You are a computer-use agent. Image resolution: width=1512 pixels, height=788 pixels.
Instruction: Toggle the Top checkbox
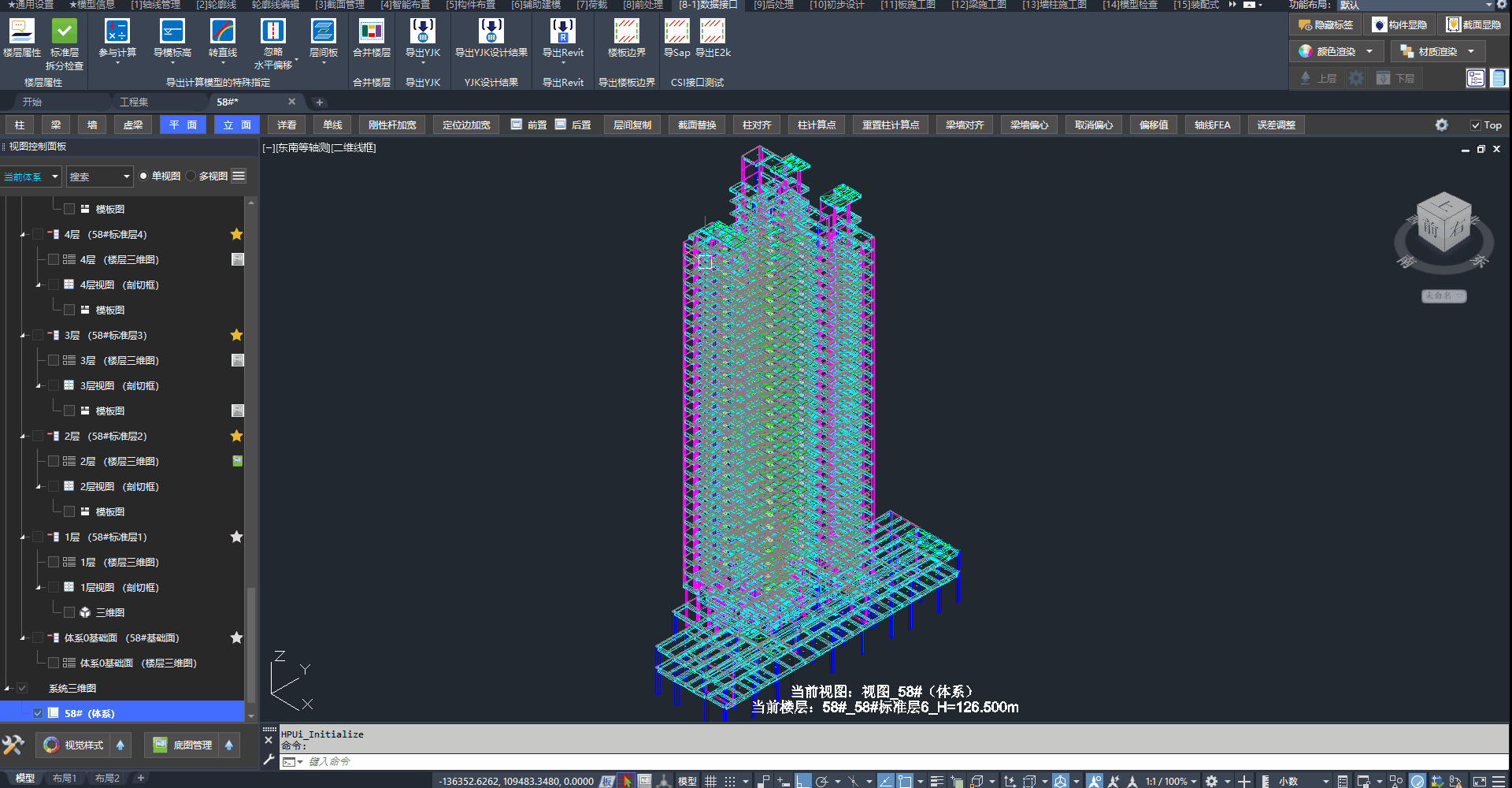pos(1476,125)
